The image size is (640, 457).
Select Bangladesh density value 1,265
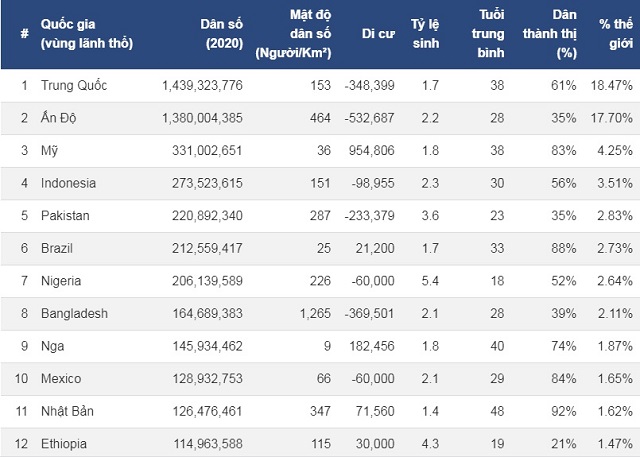point(315,313)
